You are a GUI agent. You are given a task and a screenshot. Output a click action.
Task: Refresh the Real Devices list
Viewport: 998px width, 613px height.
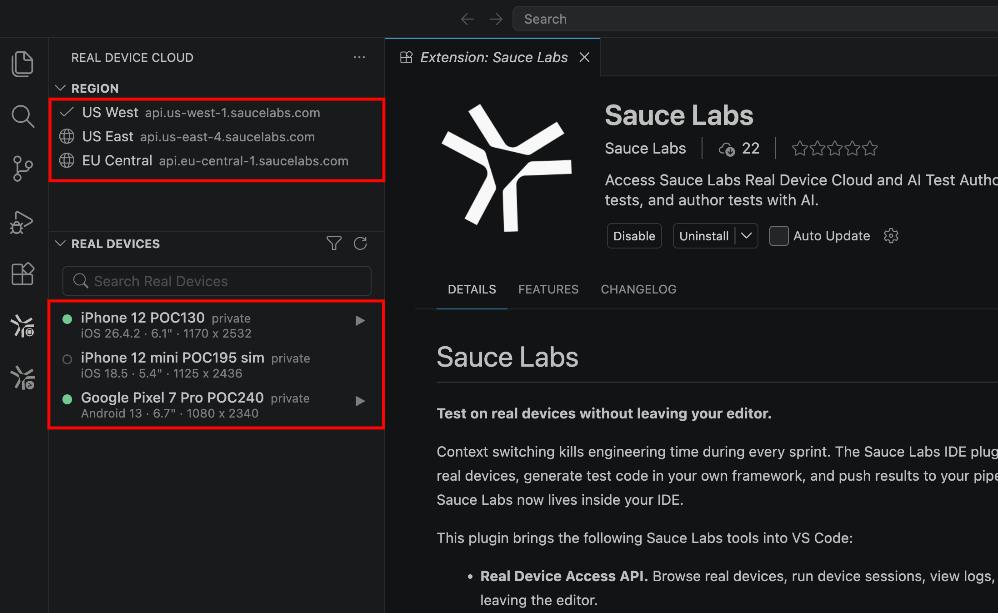360,243
